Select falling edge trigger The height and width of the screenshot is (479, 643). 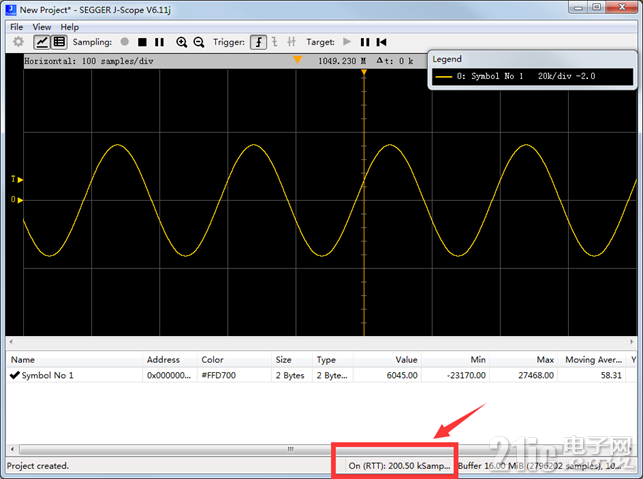275,42
